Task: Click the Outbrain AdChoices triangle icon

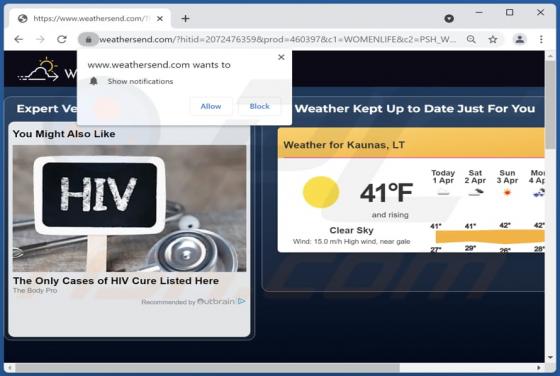Action: pyautogui.click(x=242, y=301)
